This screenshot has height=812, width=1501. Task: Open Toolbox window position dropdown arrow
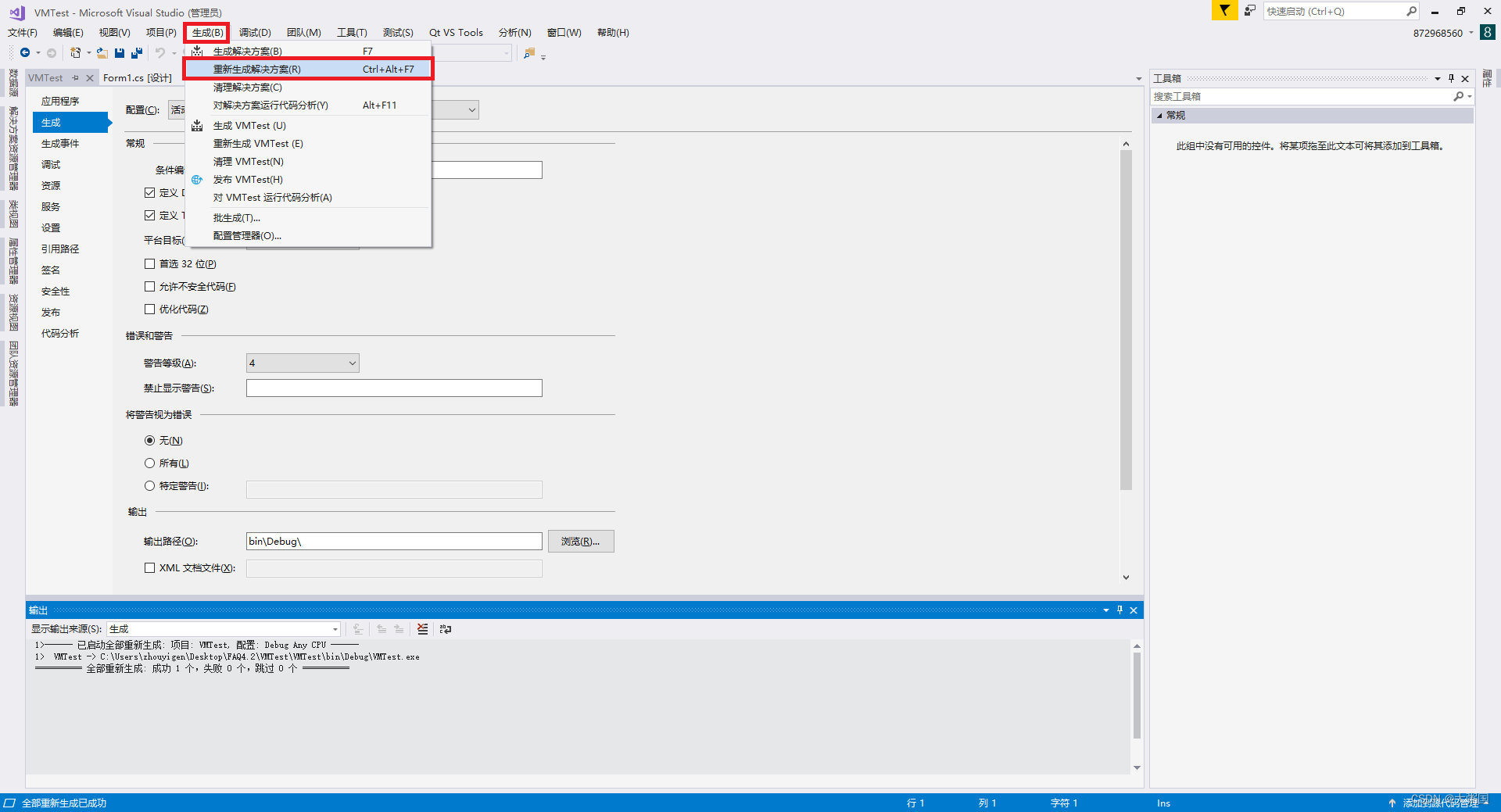[x=1437, y=78]
